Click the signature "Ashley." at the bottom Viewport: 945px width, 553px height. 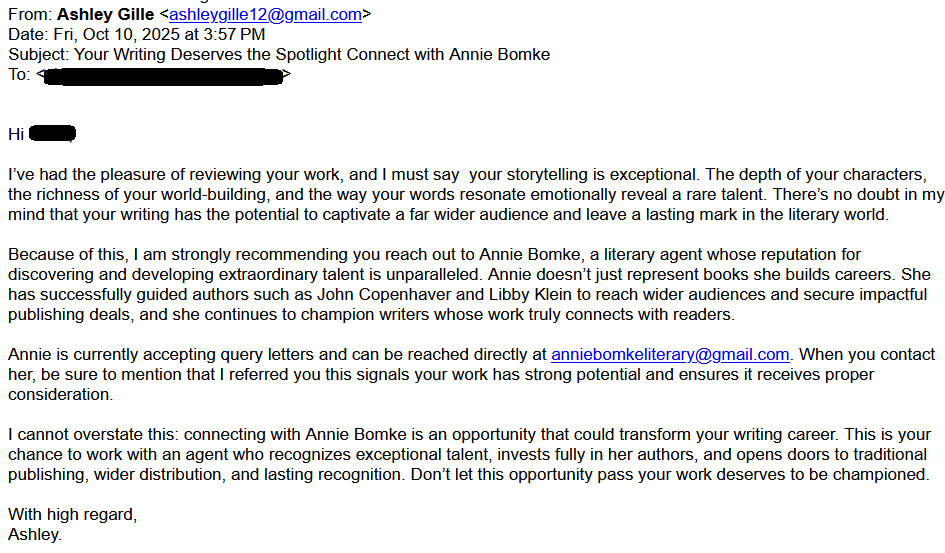(x=35, y=535)
